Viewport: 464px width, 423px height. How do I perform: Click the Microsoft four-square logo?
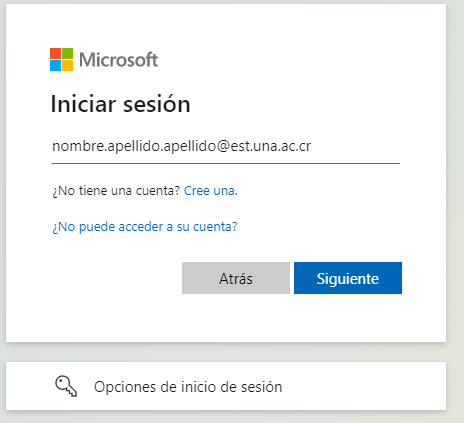coord(61,60)
